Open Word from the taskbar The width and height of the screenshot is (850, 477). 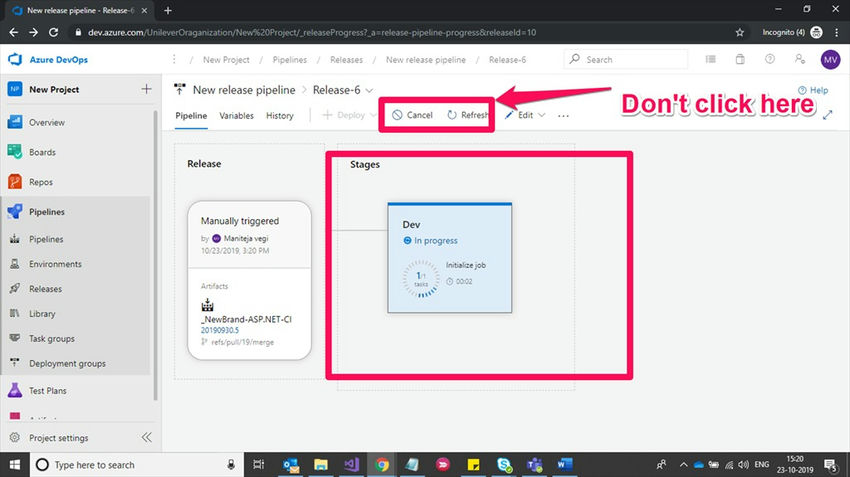pyautogui.click(x=564, y=465)
